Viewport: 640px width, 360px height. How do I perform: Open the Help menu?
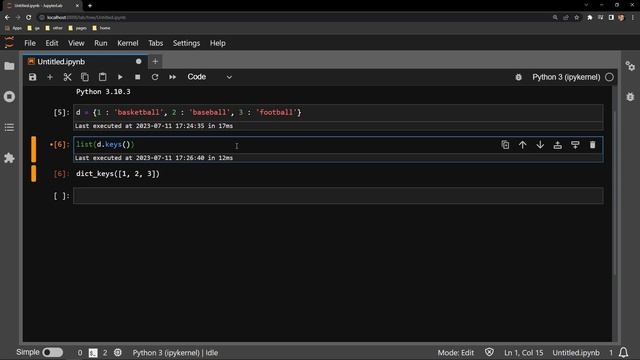pos(218,43)
